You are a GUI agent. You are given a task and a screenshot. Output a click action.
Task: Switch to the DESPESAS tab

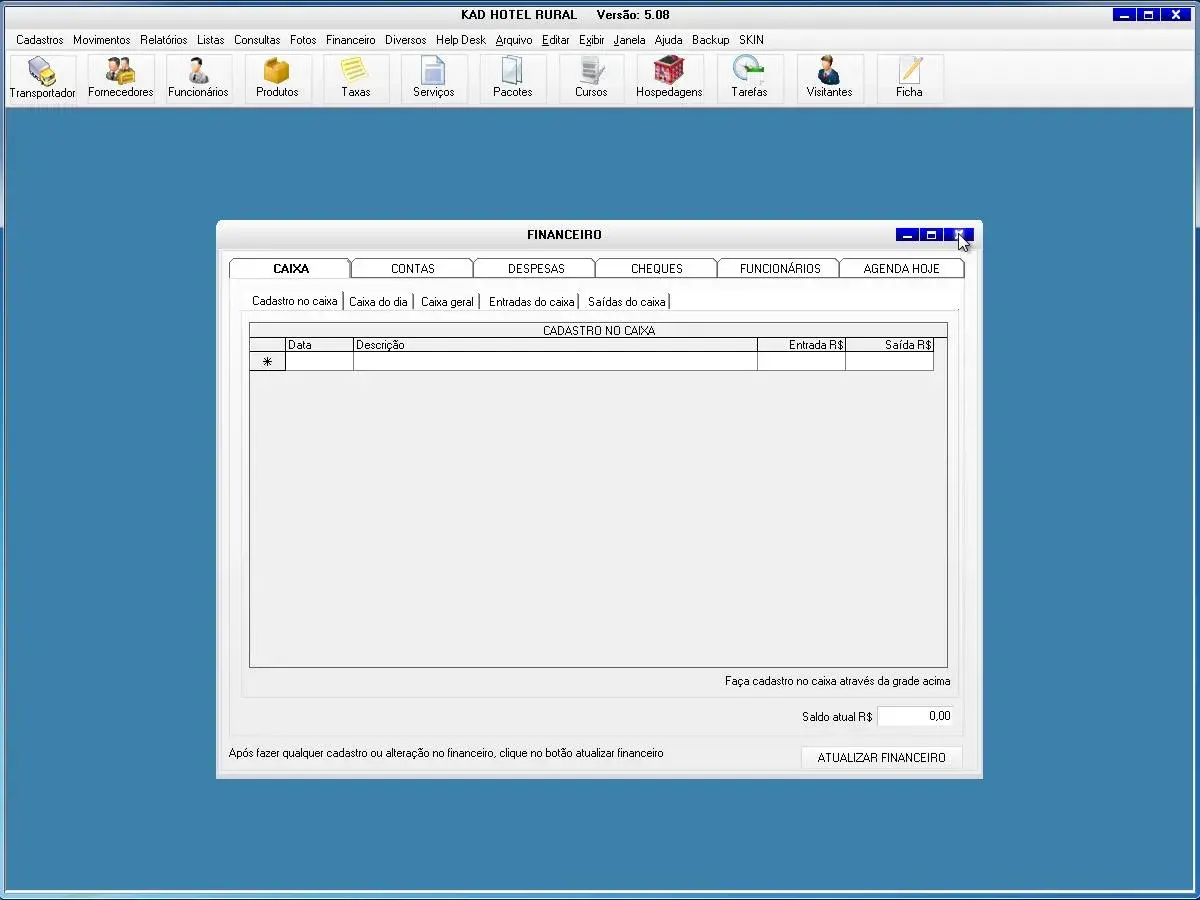click(536, 268)
